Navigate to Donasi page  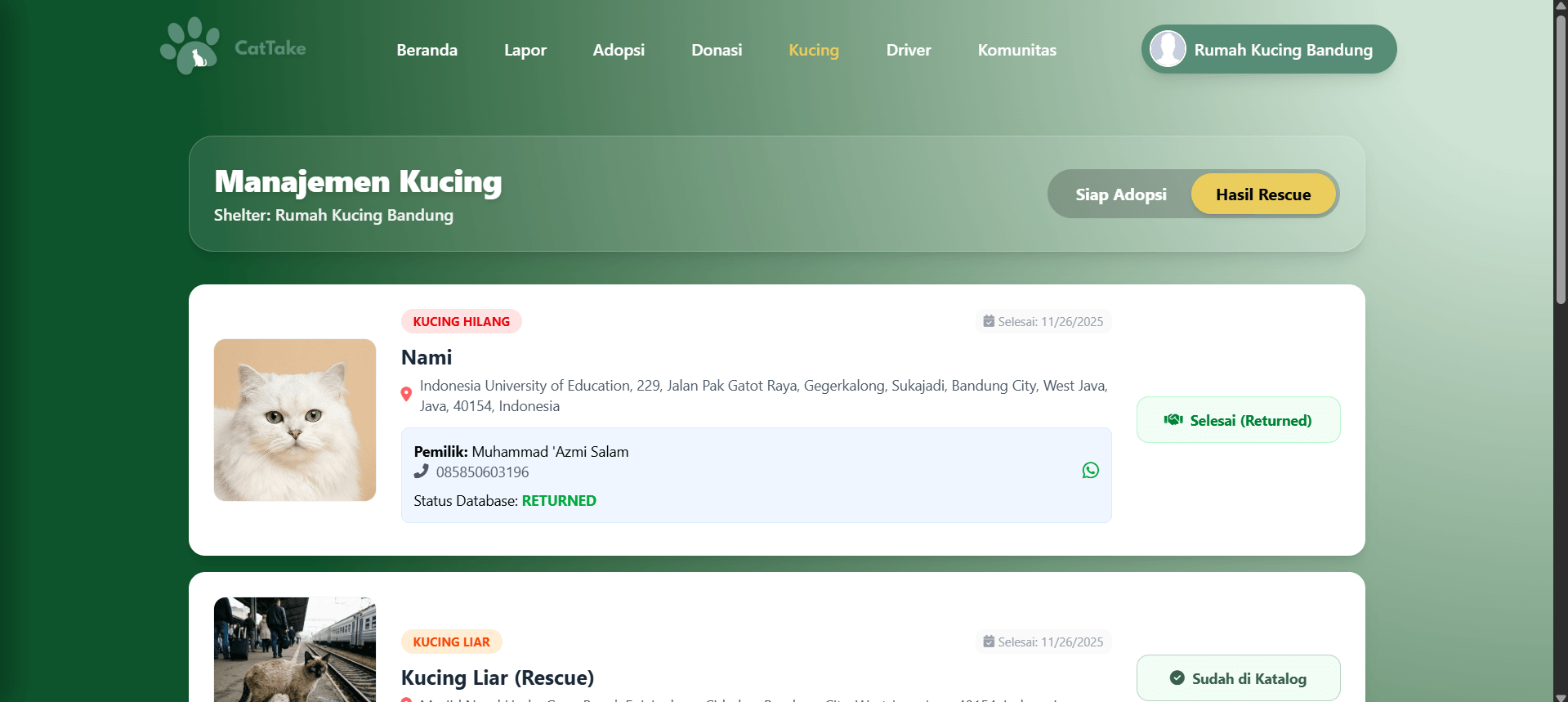[717, 50]
